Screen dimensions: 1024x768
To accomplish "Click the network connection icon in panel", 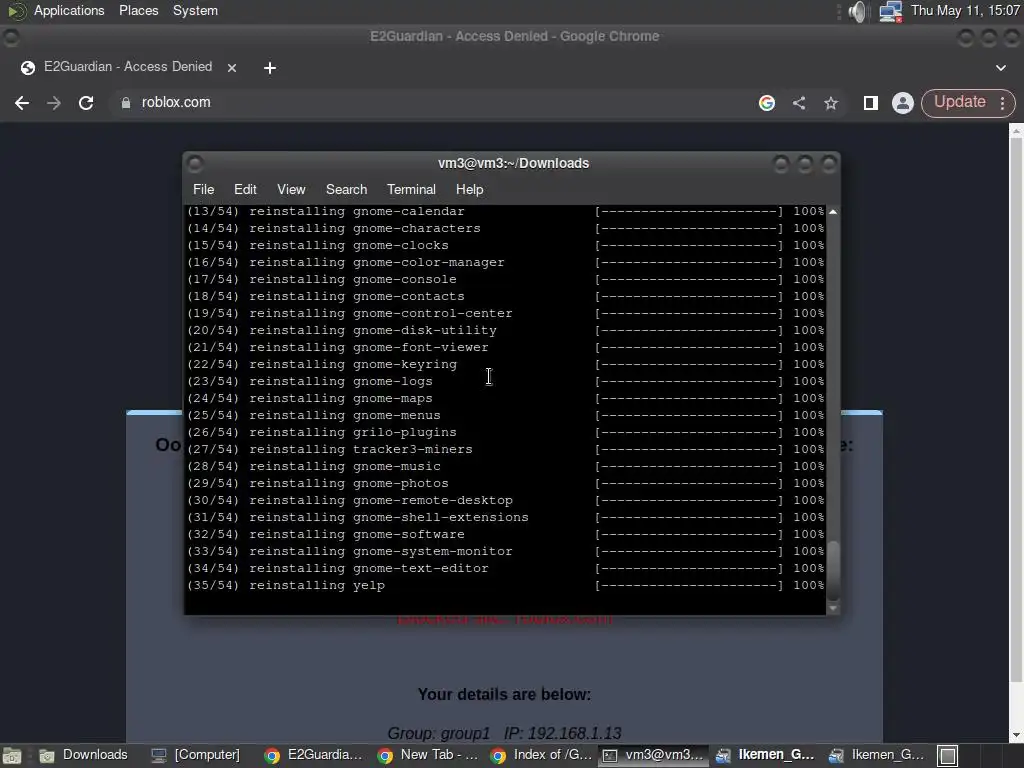I will click(x=890, y=11).
